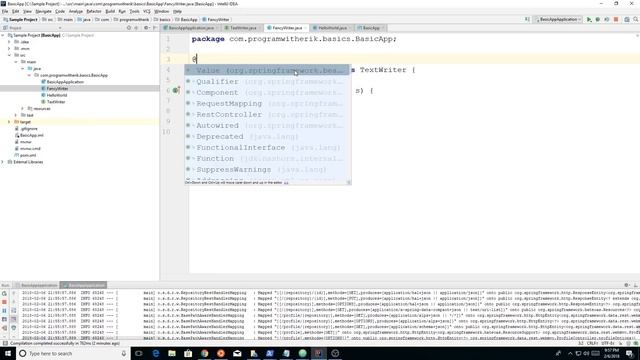Viewport: 640px width, 360px height.
Task: Switch to the BasicApp pom editor tab
Action: [371, 28]
